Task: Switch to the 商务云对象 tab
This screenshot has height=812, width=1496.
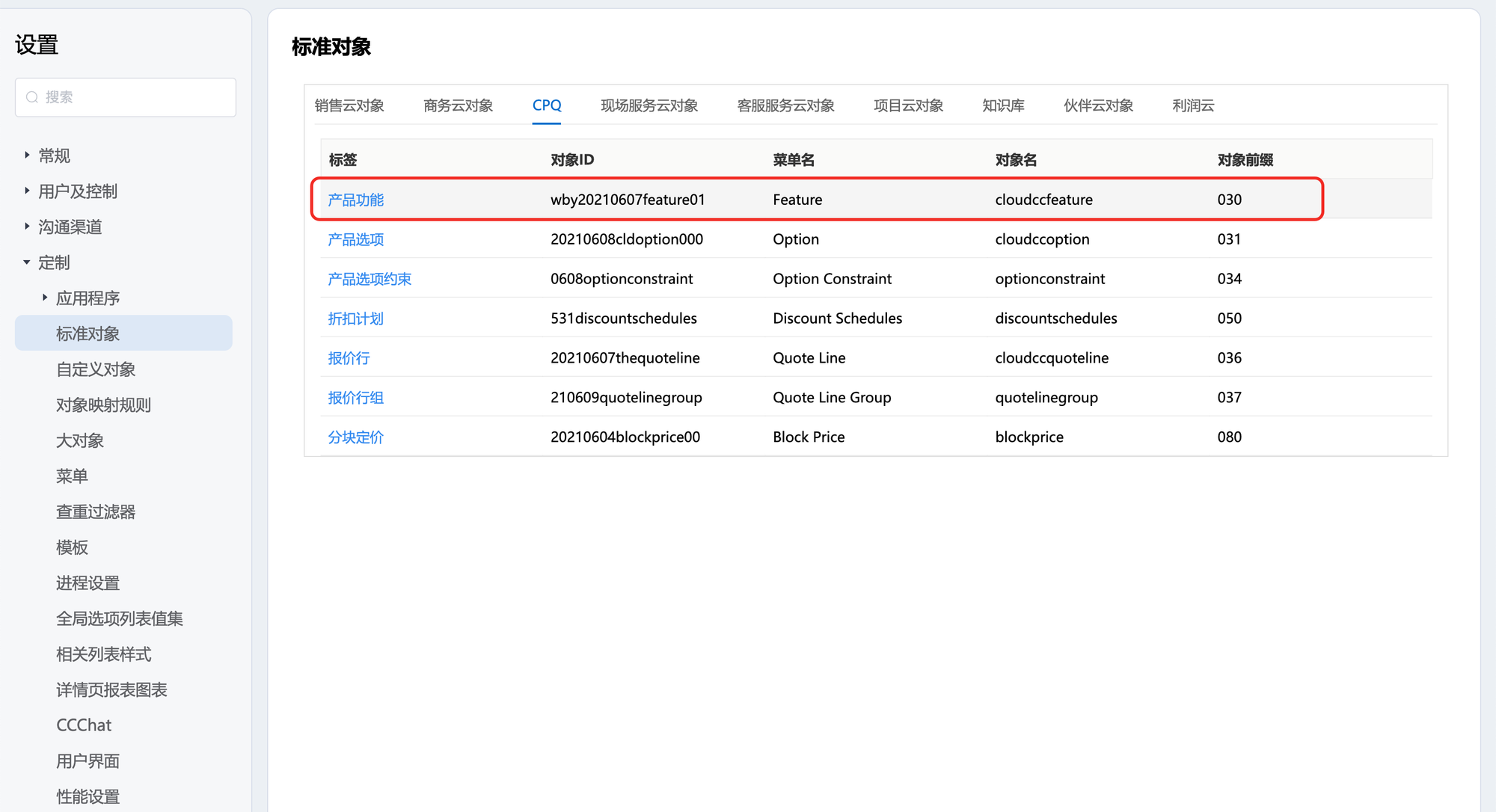Action: pos(458,105)
